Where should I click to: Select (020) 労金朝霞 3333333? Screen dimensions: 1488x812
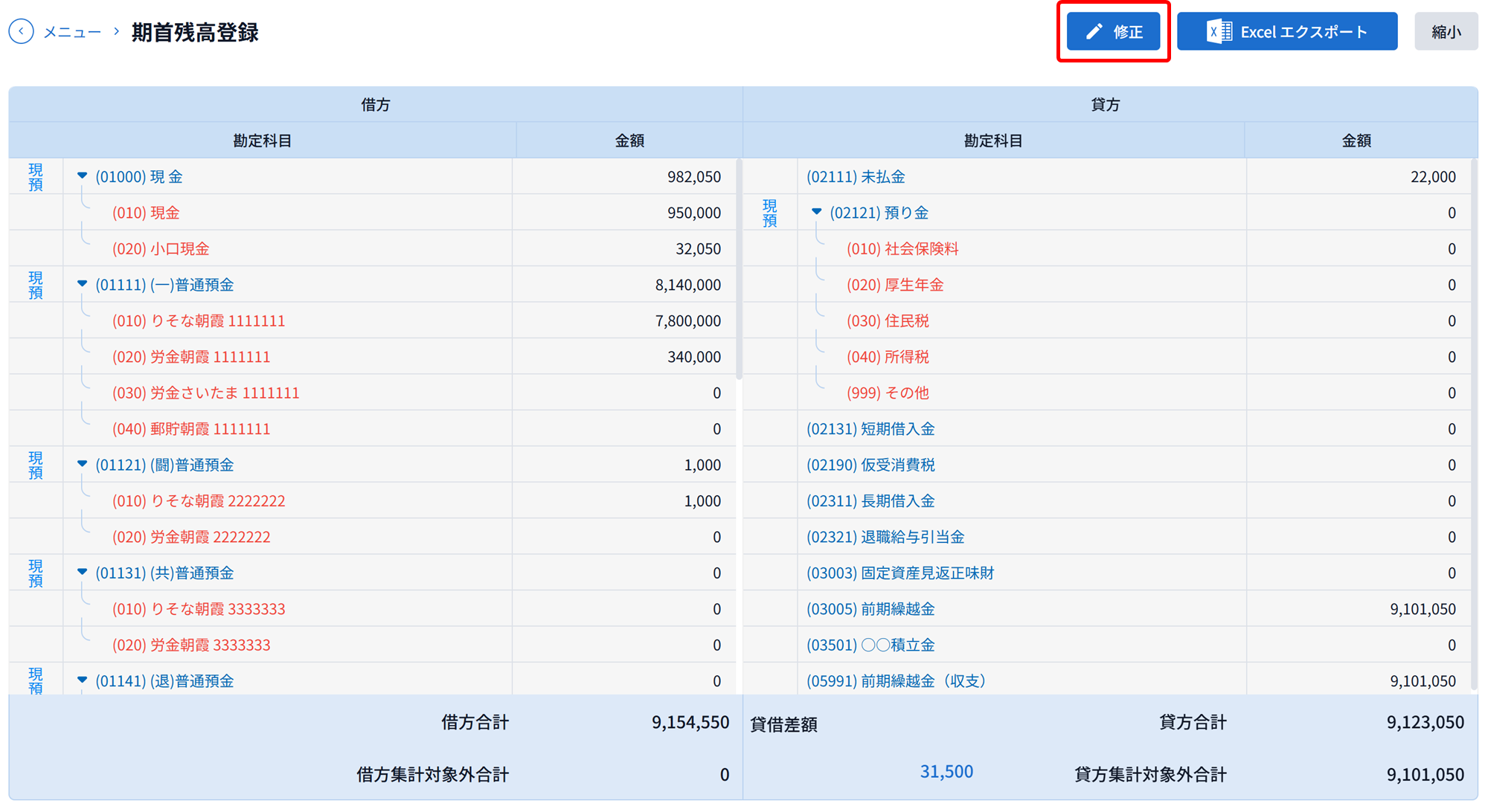(x=191, y=645)
